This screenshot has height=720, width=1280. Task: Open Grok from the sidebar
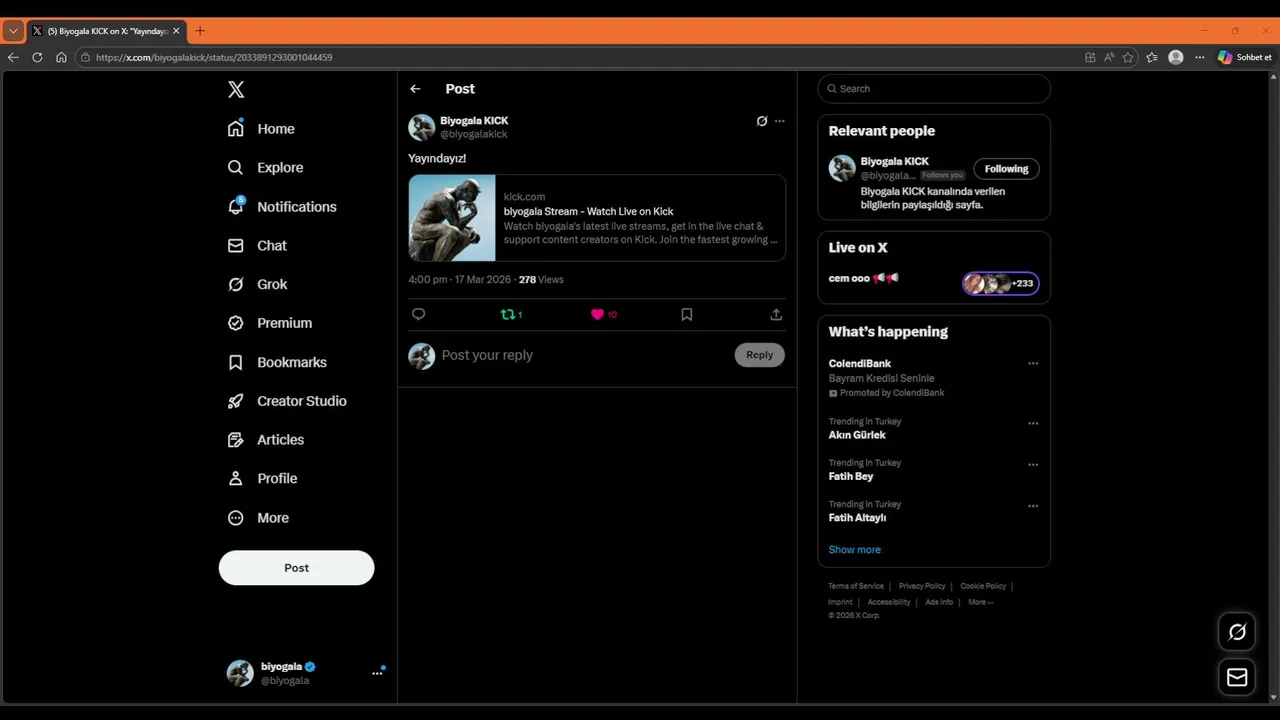257,284
